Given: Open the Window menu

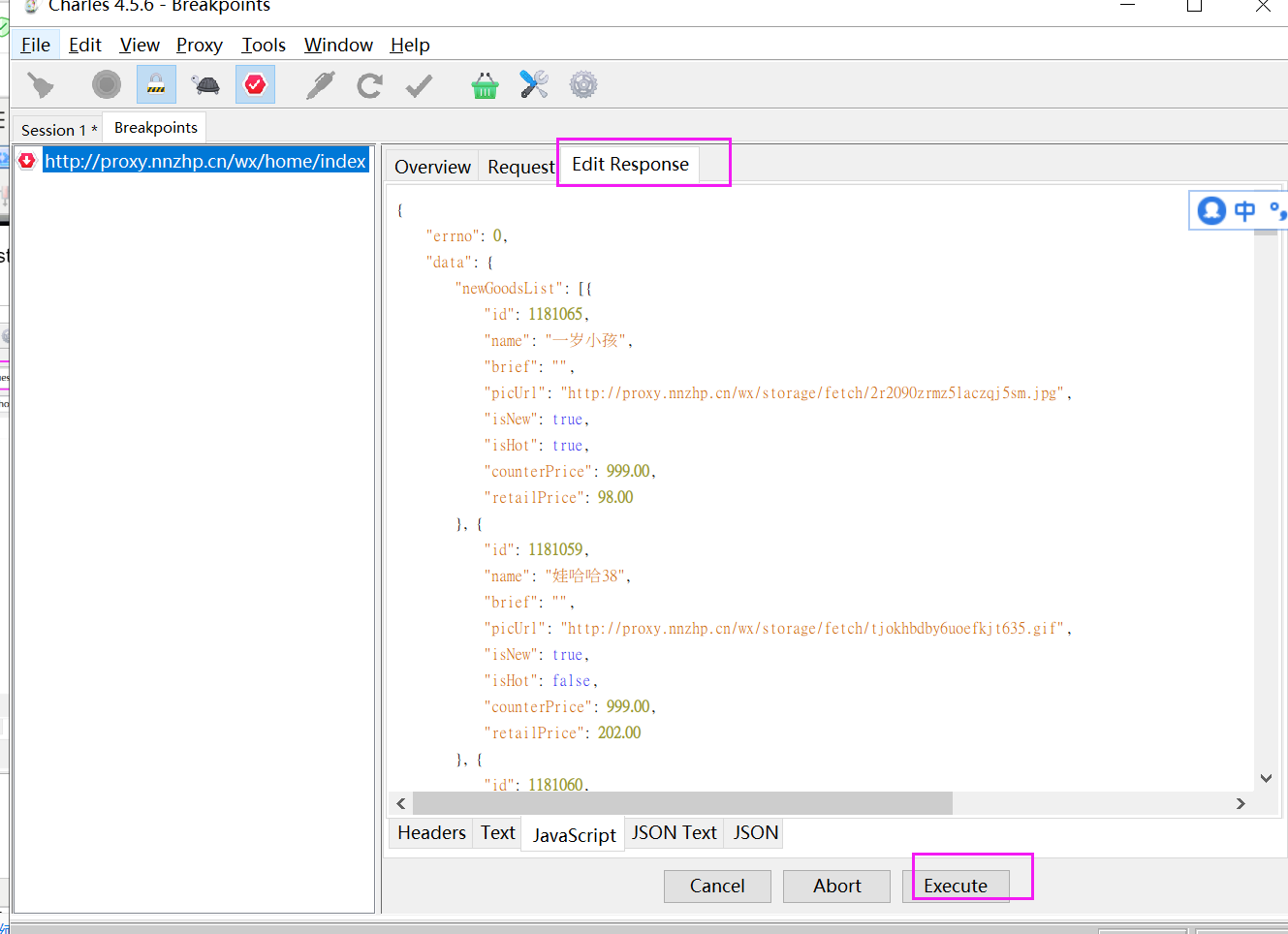Looking at the screenshot, I should tap(338, 45).
